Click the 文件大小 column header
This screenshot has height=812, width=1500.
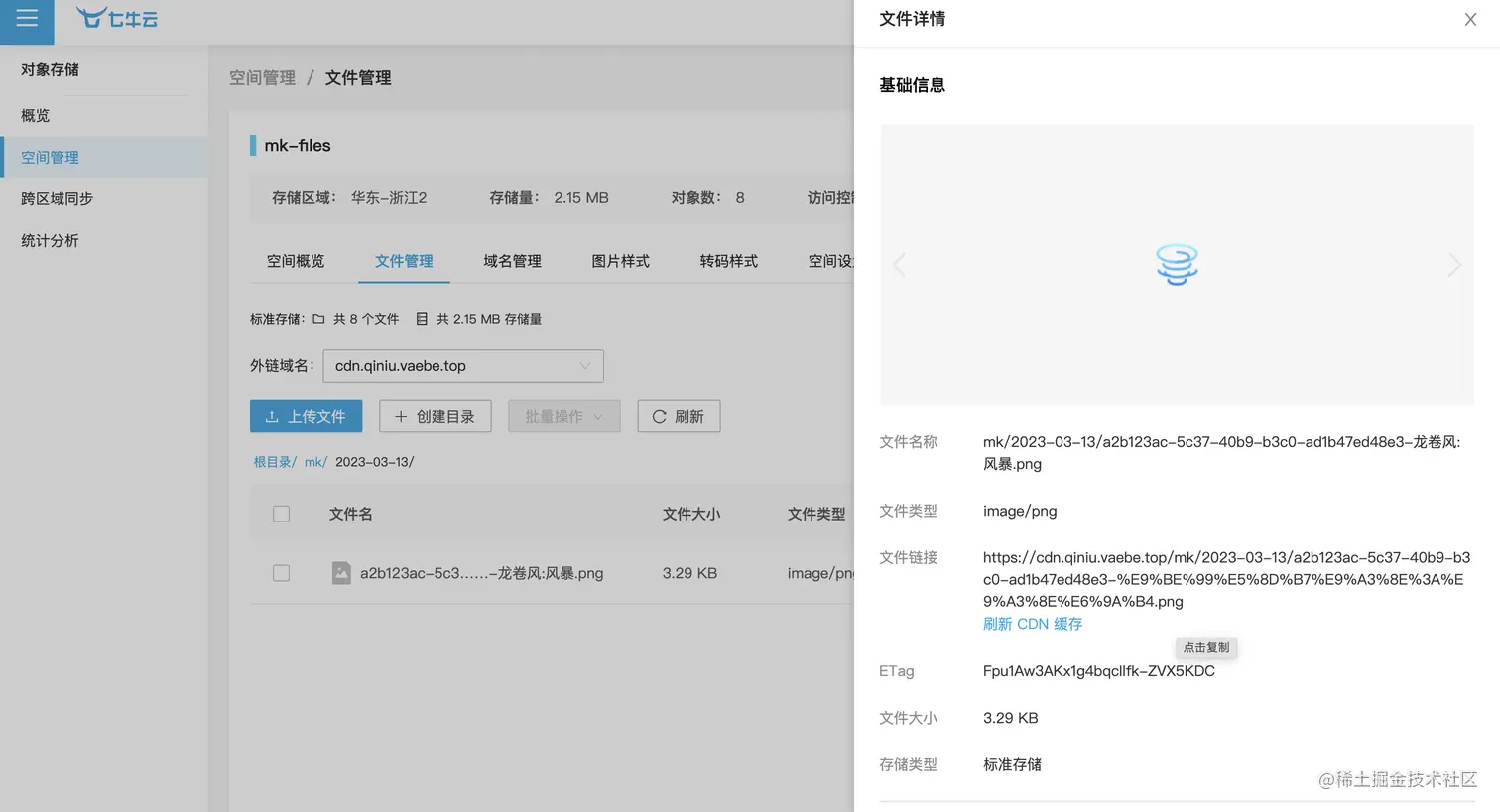click(691, 514)
